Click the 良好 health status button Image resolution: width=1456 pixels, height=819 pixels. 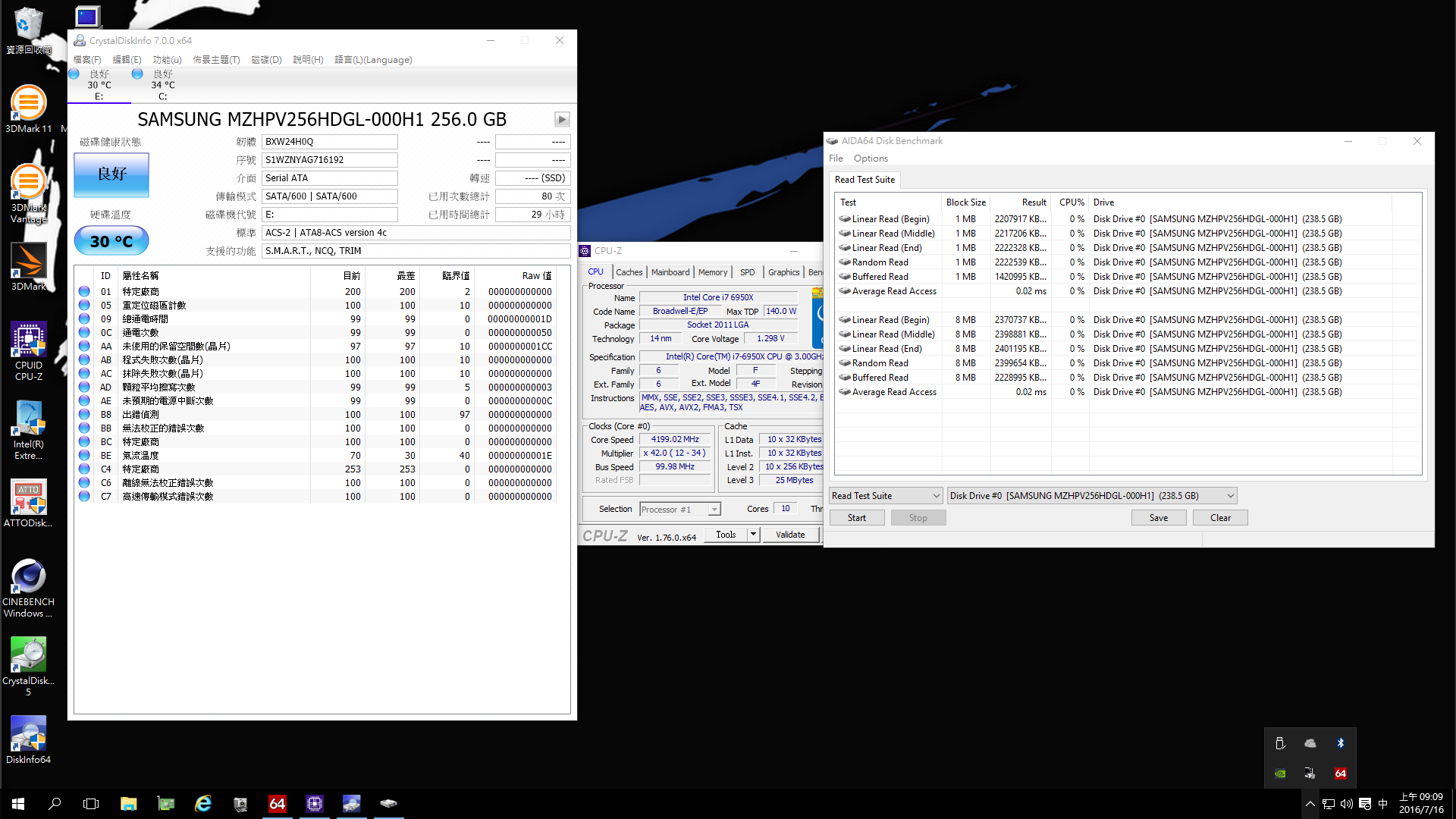[111, 174]
